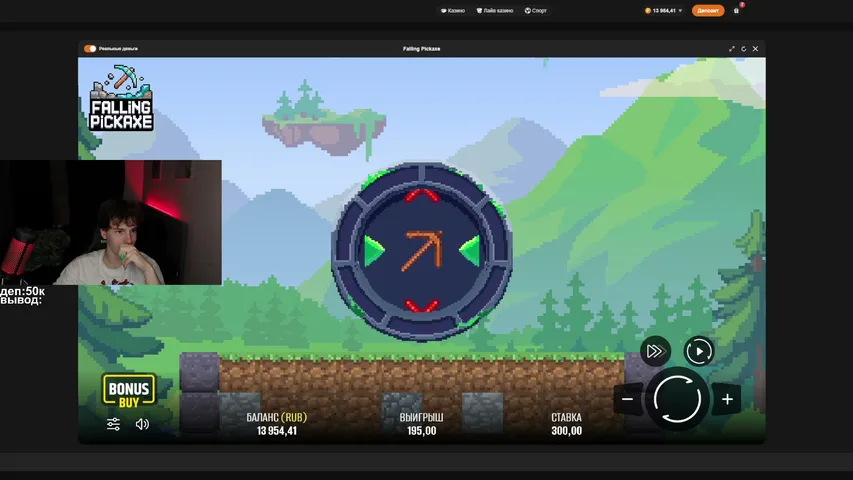853x480 pixels.
Task: Open the Лайв казино section
Action: pyautogui.click(x=495, y=10)
